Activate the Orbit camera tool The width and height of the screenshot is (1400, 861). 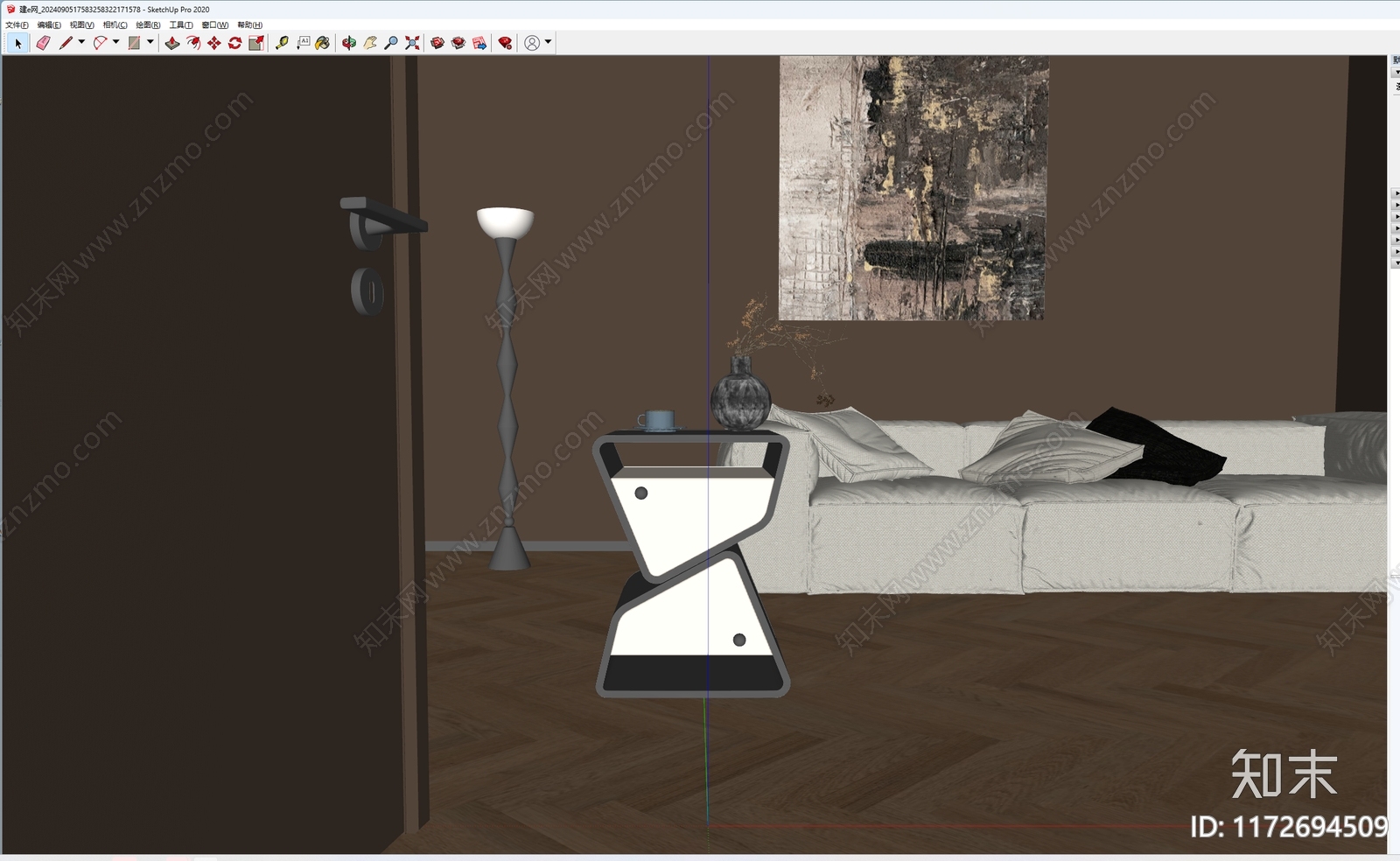click(x=349, y=43)
